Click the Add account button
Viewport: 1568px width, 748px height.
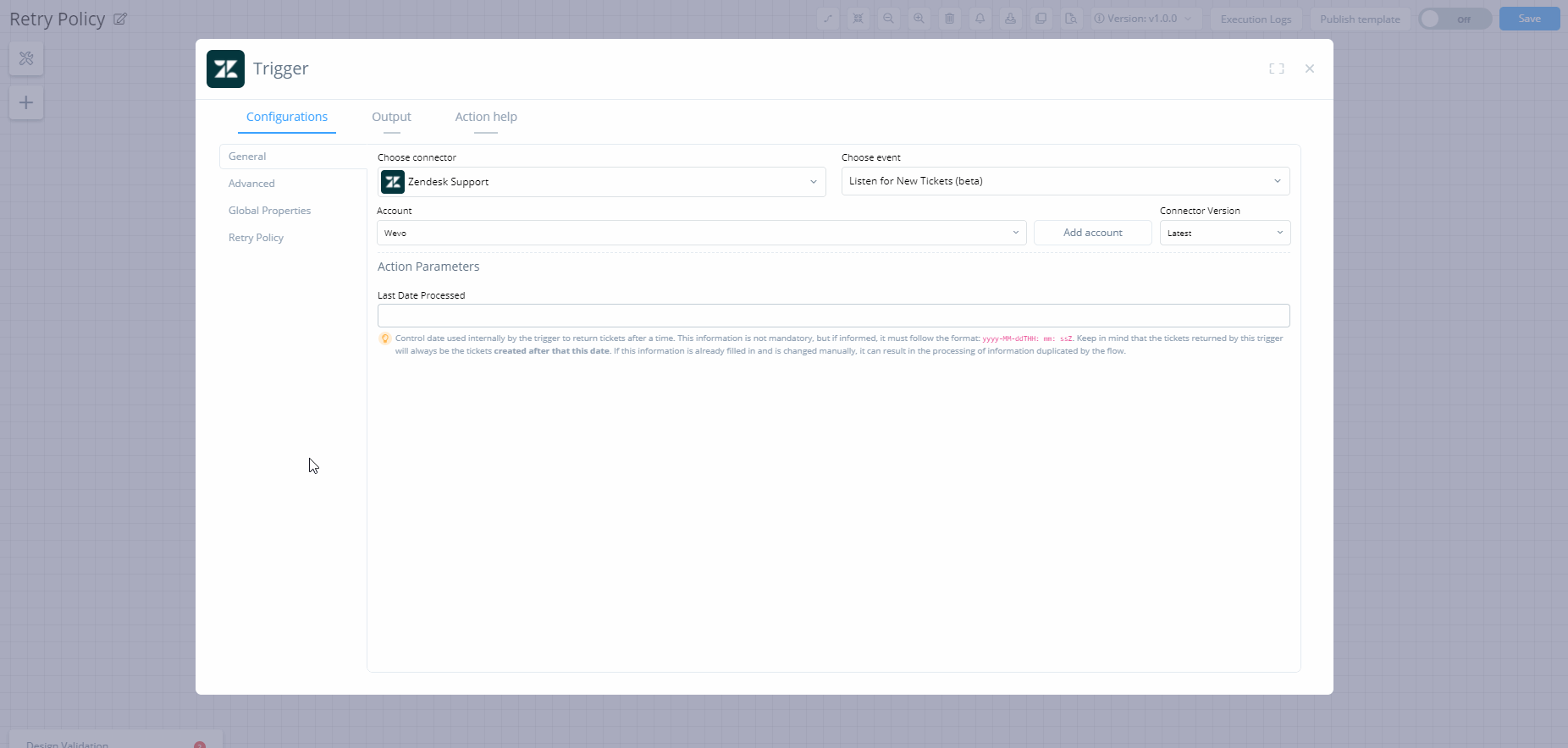(x=1092, y=233)
